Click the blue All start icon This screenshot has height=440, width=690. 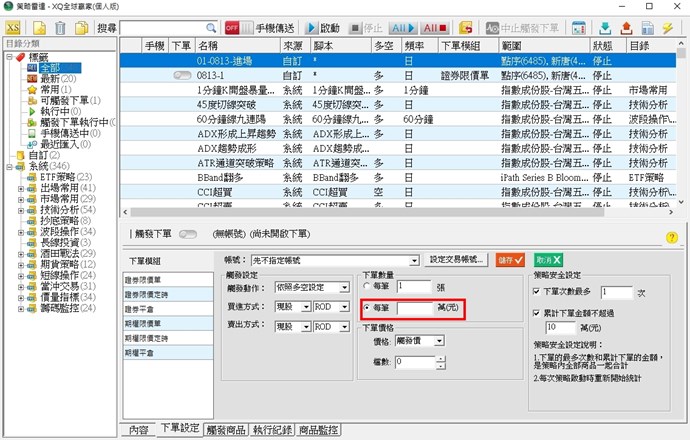point(402,27)
